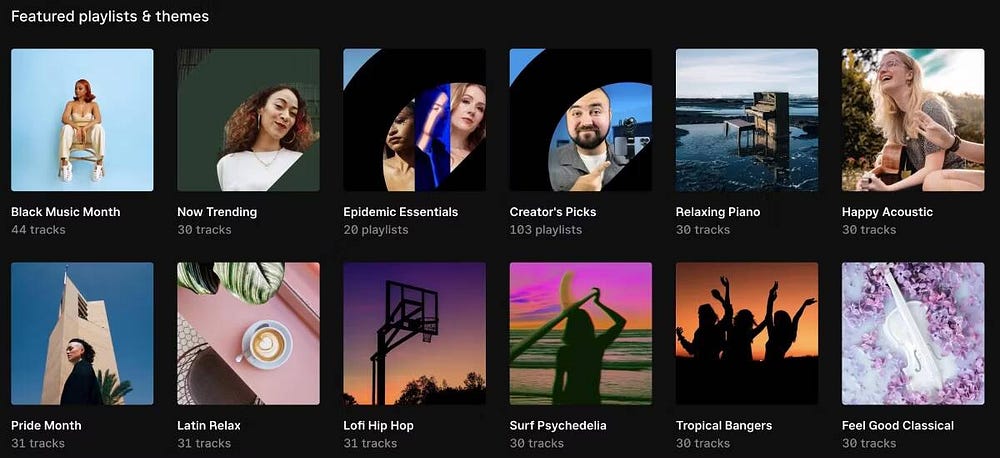This screenshot has width=1000, height=458.
Task: Select the Pride Month playlist cover
Action: [82, 334]
